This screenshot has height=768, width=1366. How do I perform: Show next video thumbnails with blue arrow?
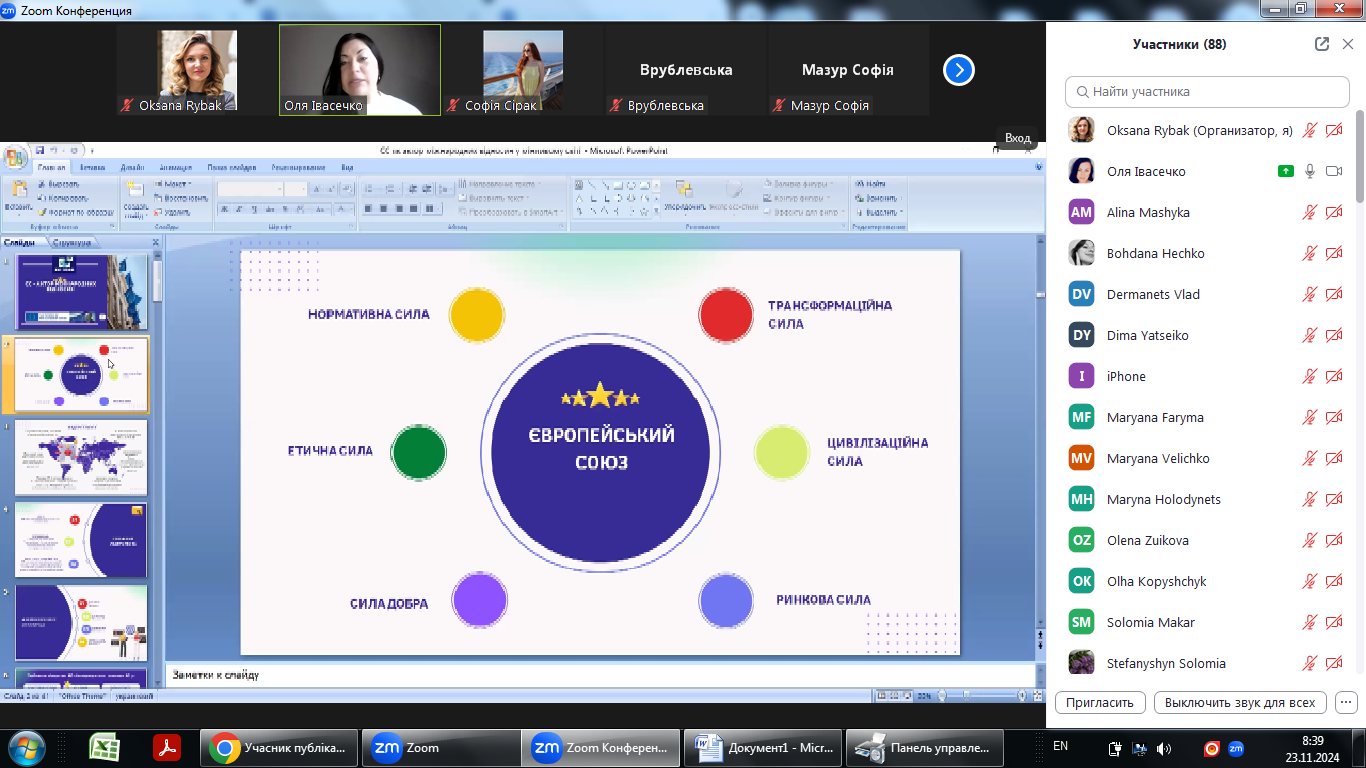[x=958, y=70]
